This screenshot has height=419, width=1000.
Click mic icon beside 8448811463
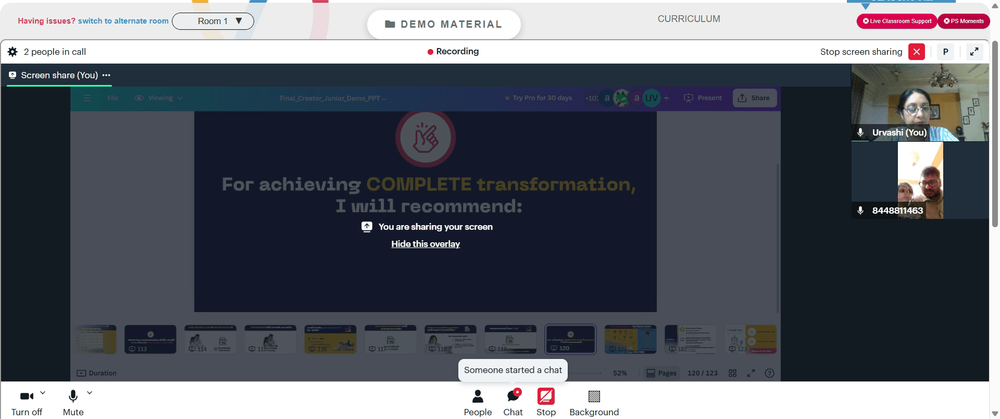point(860,210)
